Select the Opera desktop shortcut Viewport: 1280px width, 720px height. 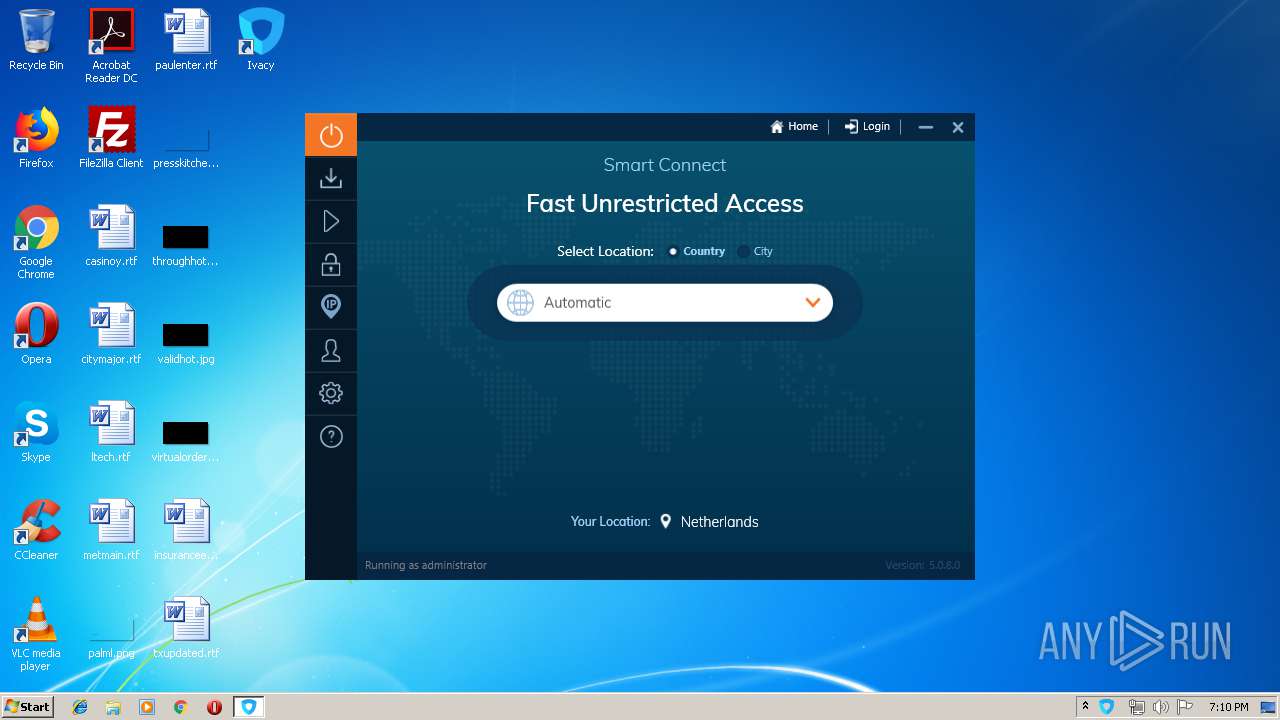36,334
